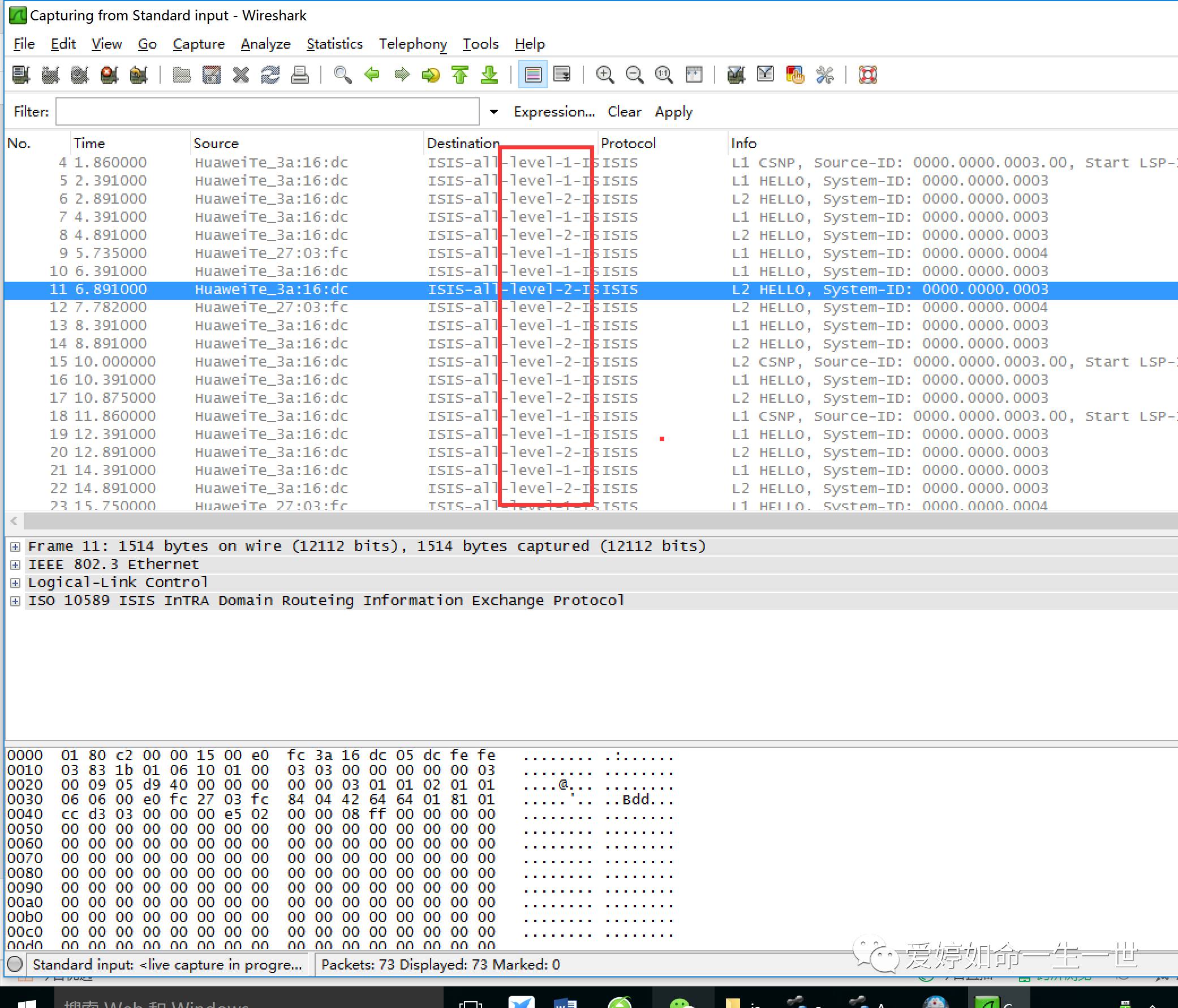Toggle auto scroll in live capture
This screenshot has height=1008, width=1178.
(x=562, y=75)
